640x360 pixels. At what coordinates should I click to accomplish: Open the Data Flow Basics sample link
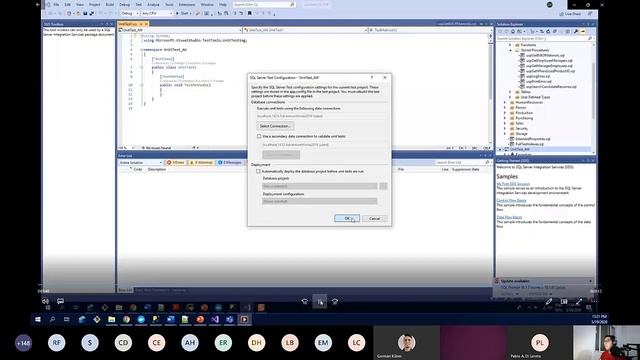pyautogui.click(x=509, y=217)
